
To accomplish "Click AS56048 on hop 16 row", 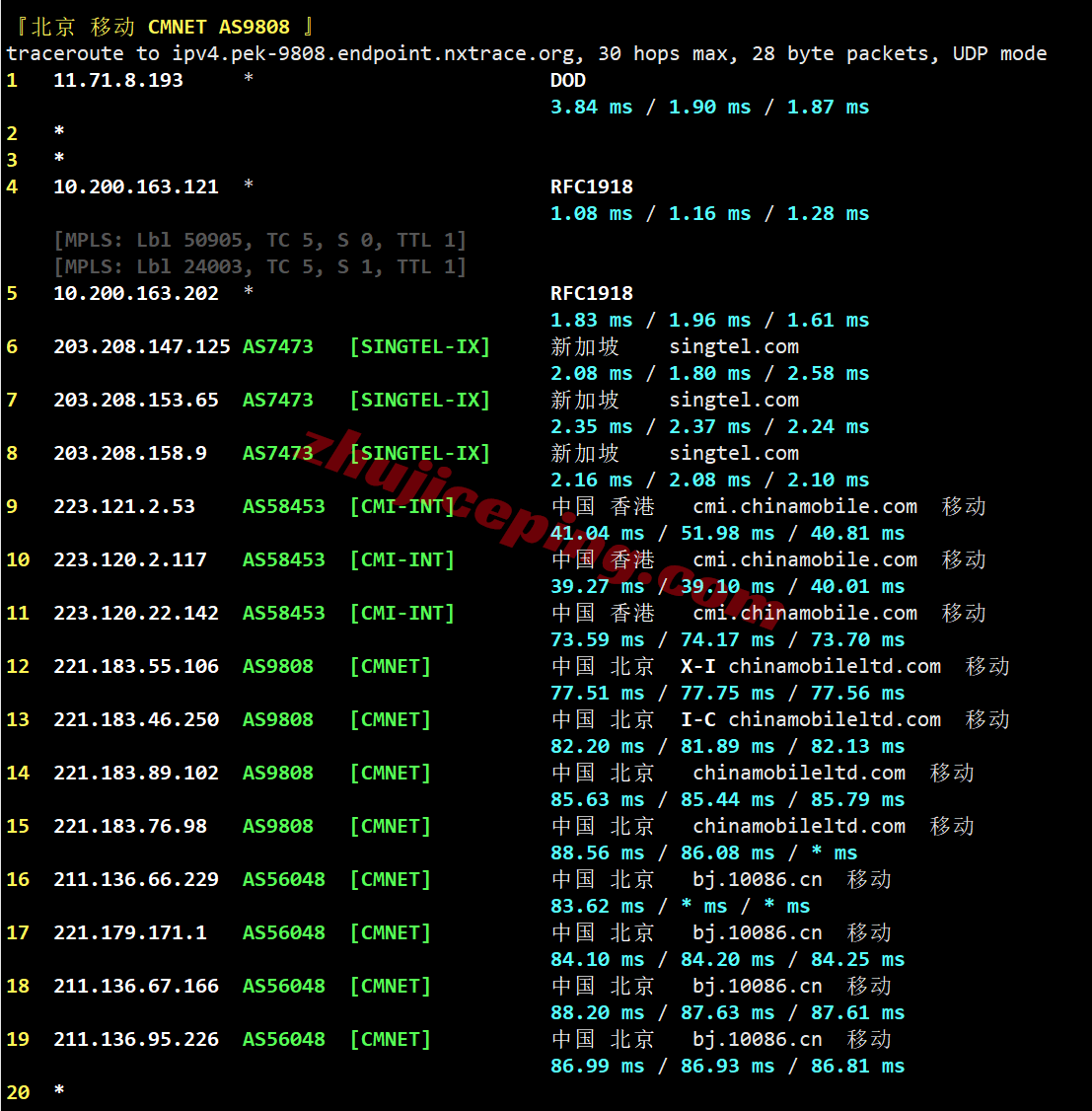I will (x=283, y=879).
